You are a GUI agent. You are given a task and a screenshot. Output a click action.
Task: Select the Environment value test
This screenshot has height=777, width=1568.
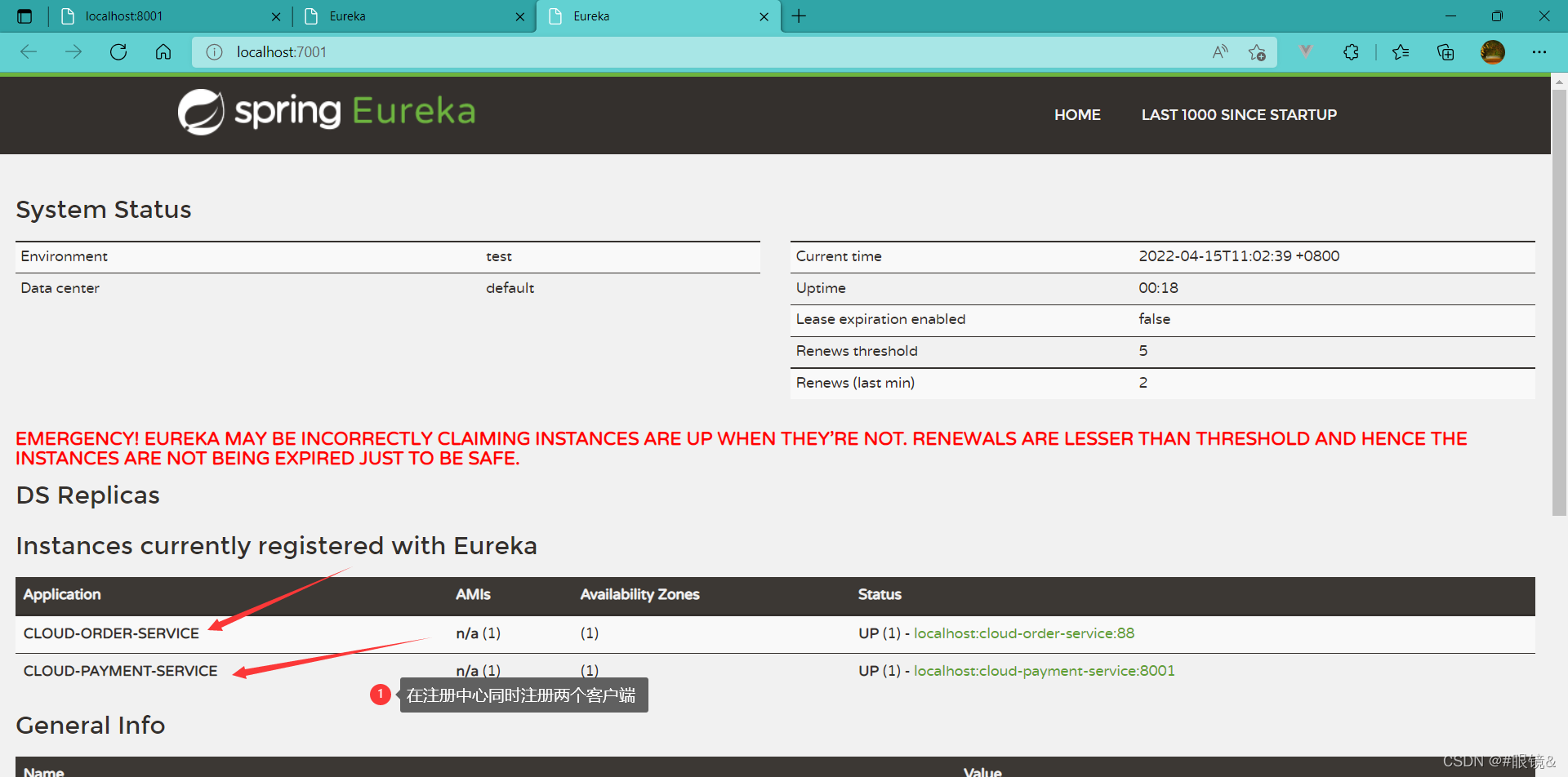pos(499,256)
